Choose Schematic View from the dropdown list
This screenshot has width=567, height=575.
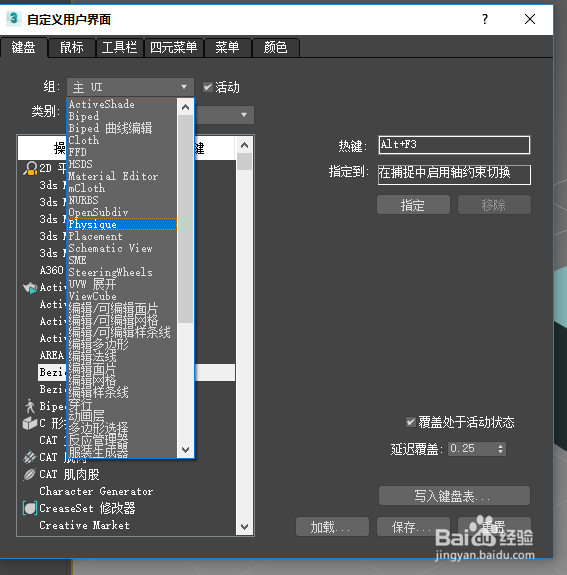click(122, 248)
